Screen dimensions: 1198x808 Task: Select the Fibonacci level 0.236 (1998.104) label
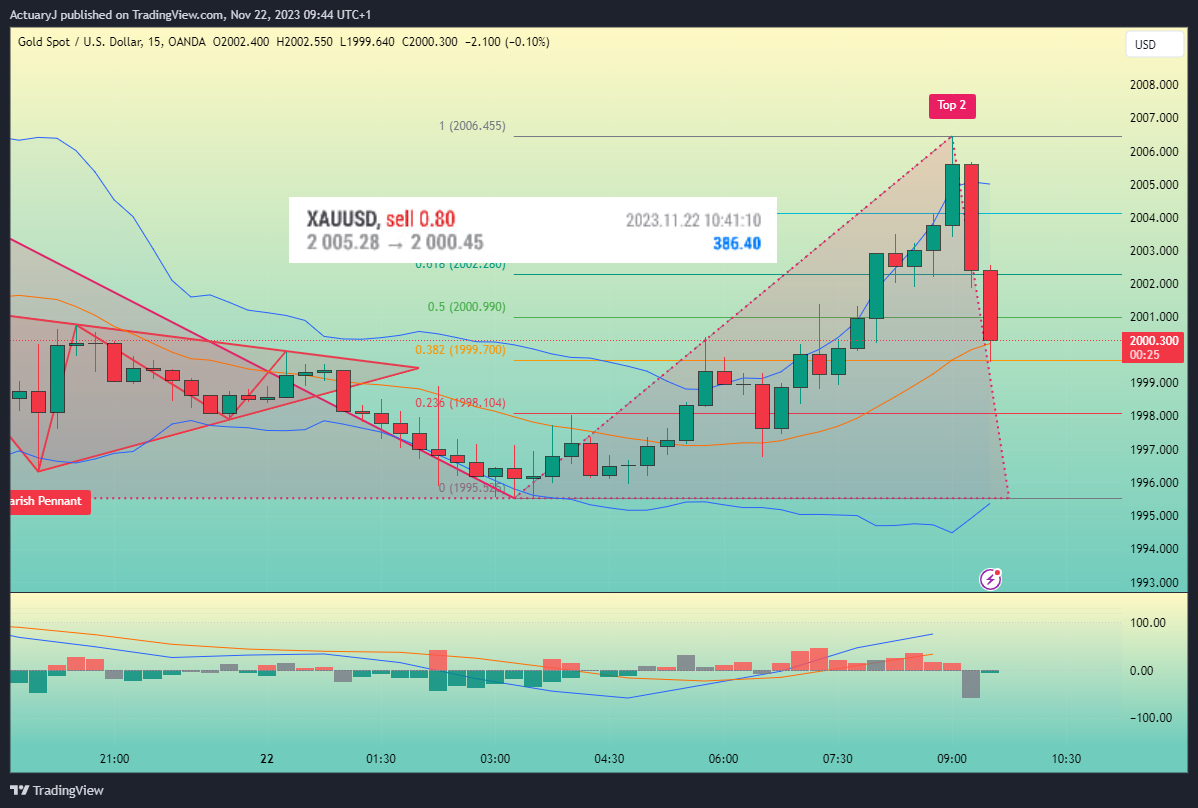coord(461,403)
